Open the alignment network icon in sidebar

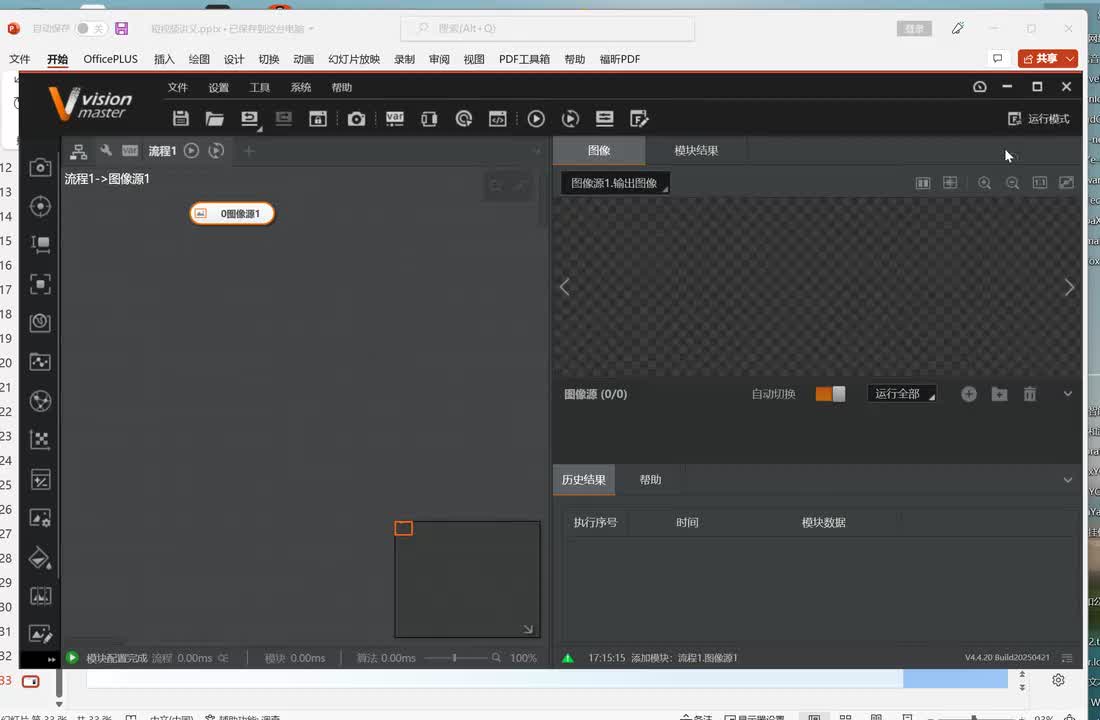pos(40,401)
